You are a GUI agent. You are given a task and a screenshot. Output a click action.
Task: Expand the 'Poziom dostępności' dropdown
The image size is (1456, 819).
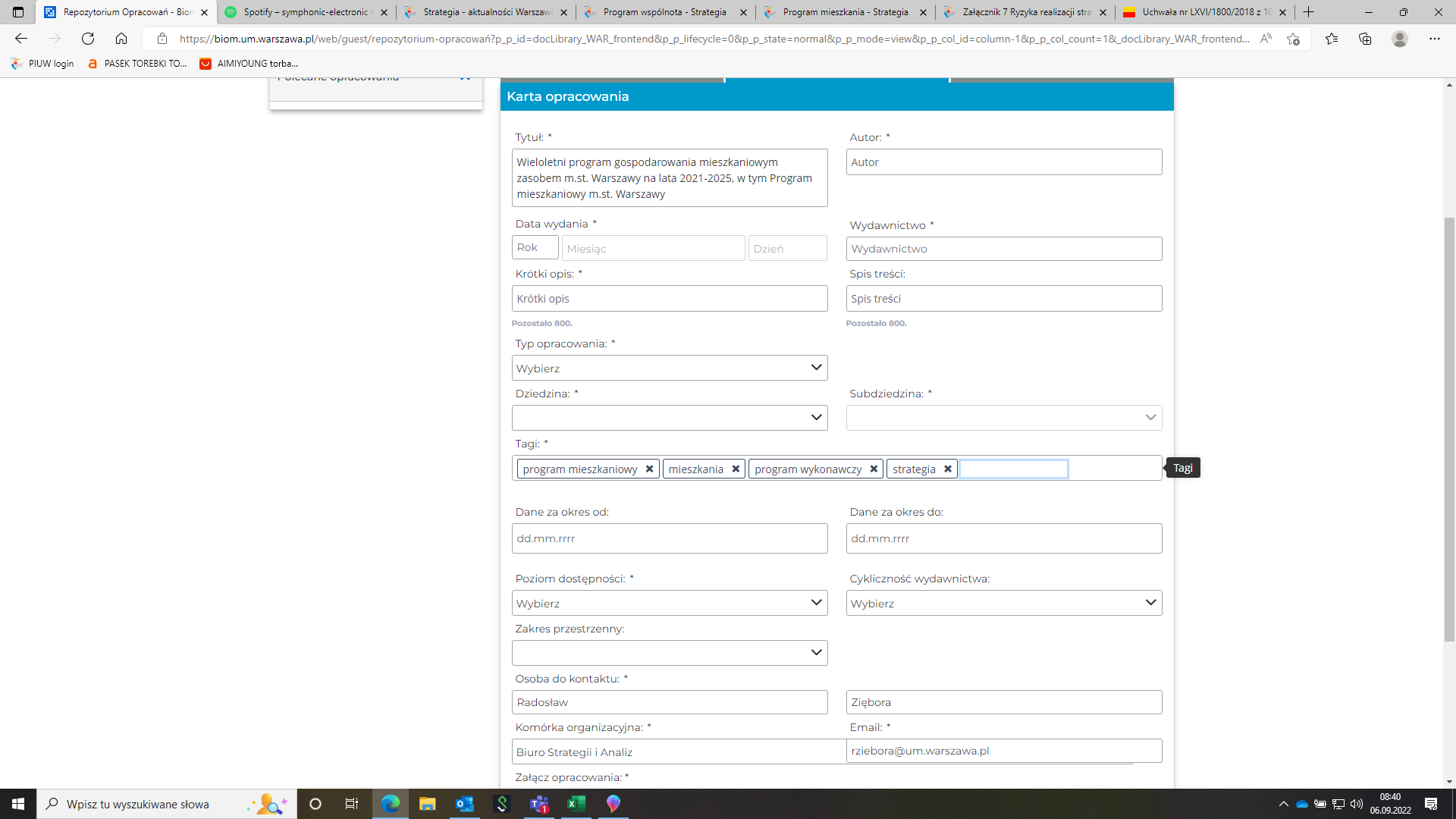click(669, 603)
